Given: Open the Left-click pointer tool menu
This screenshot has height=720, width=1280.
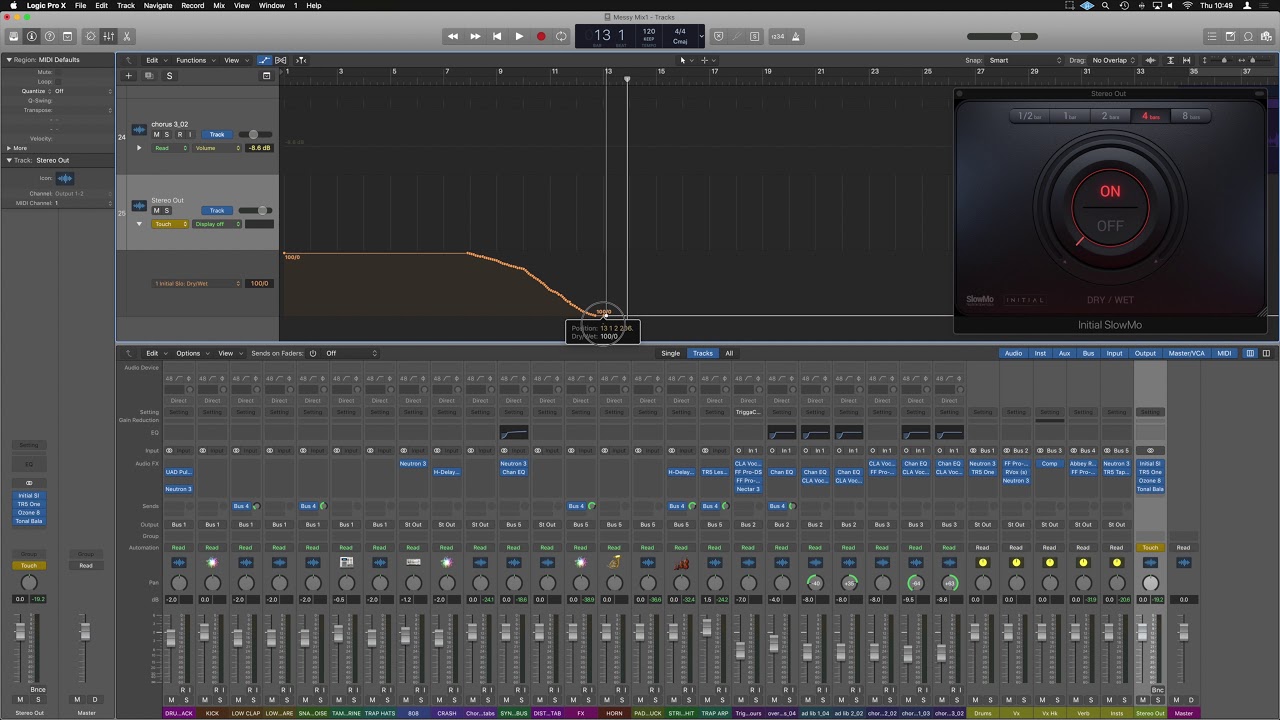Looking at the screenshot, I should pyautogui.click(x=685, y=60).
